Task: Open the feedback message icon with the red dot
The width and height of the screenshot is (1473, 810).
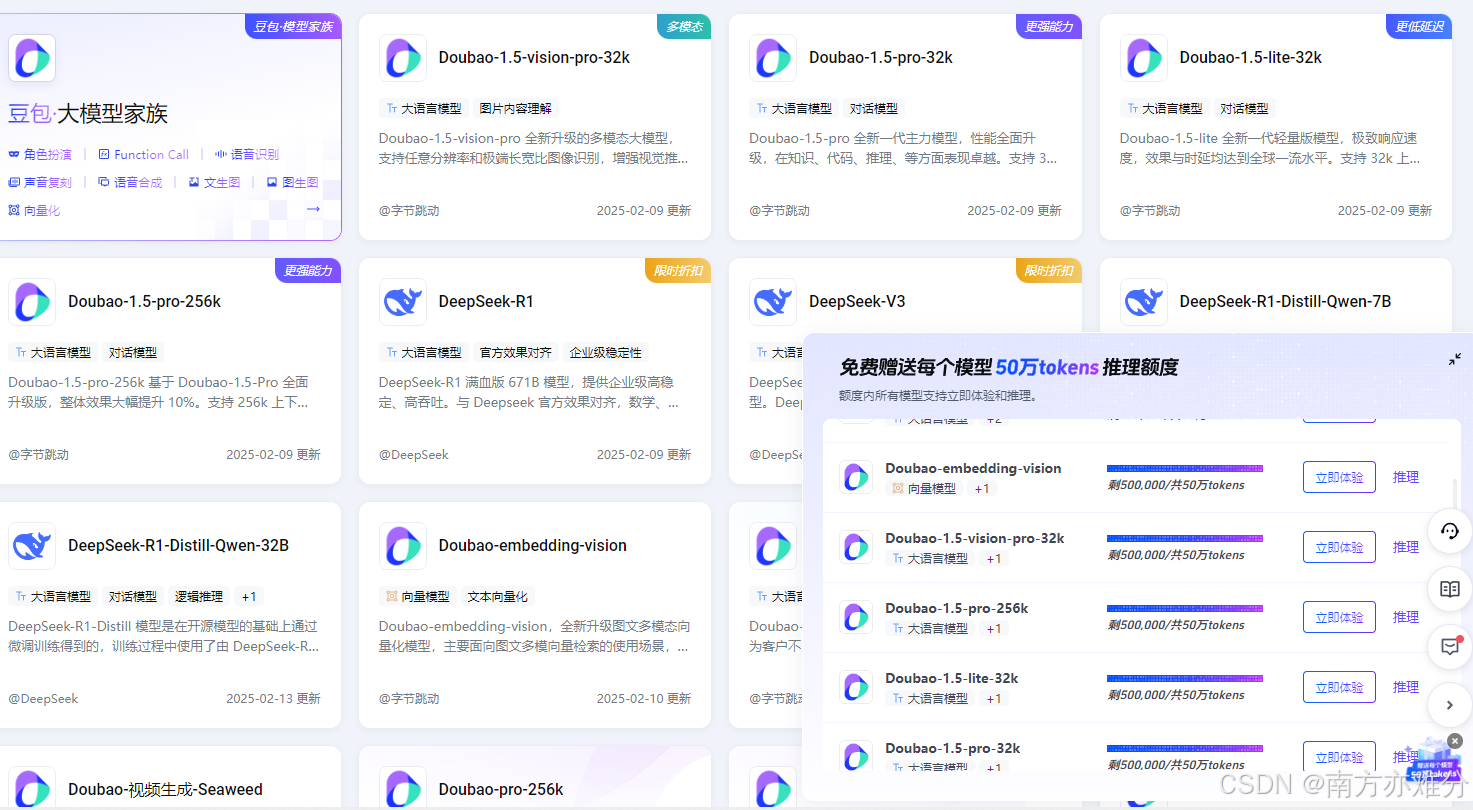Action: click(x=1450, y=647)
